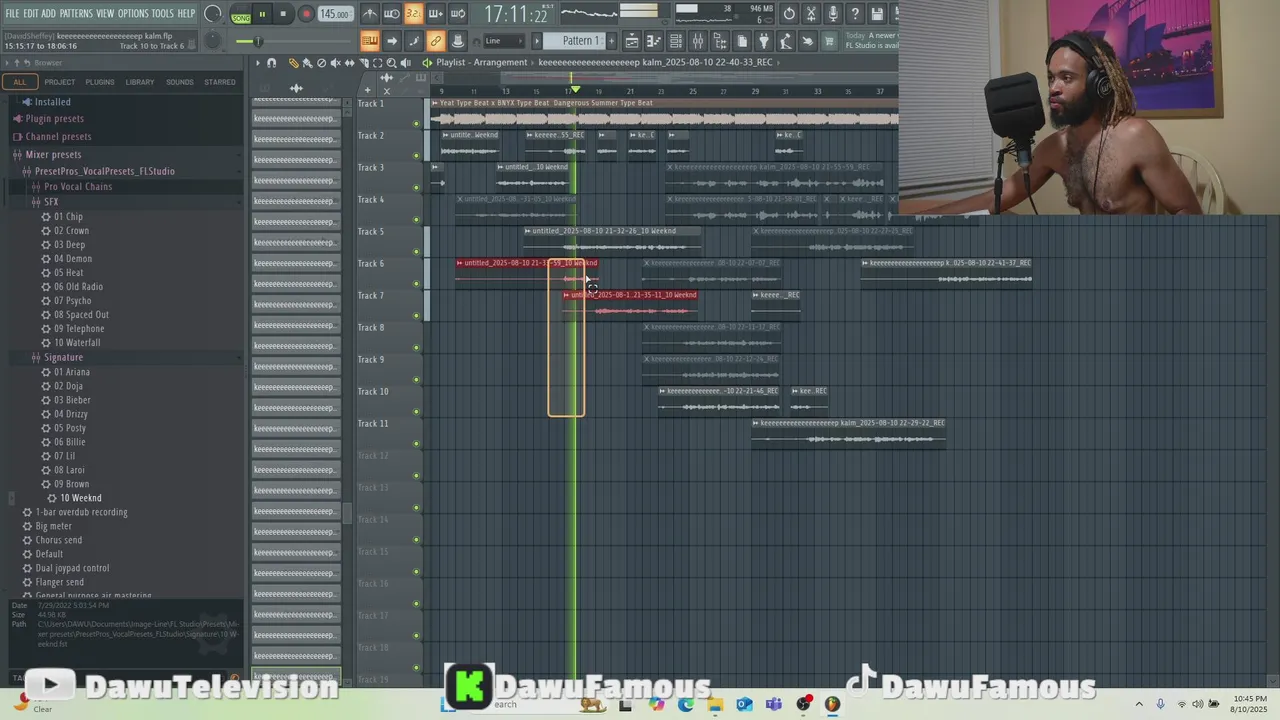The image size is (1280, 720).
Task: Open the FILE menu
Action: [x=12, y=14]
